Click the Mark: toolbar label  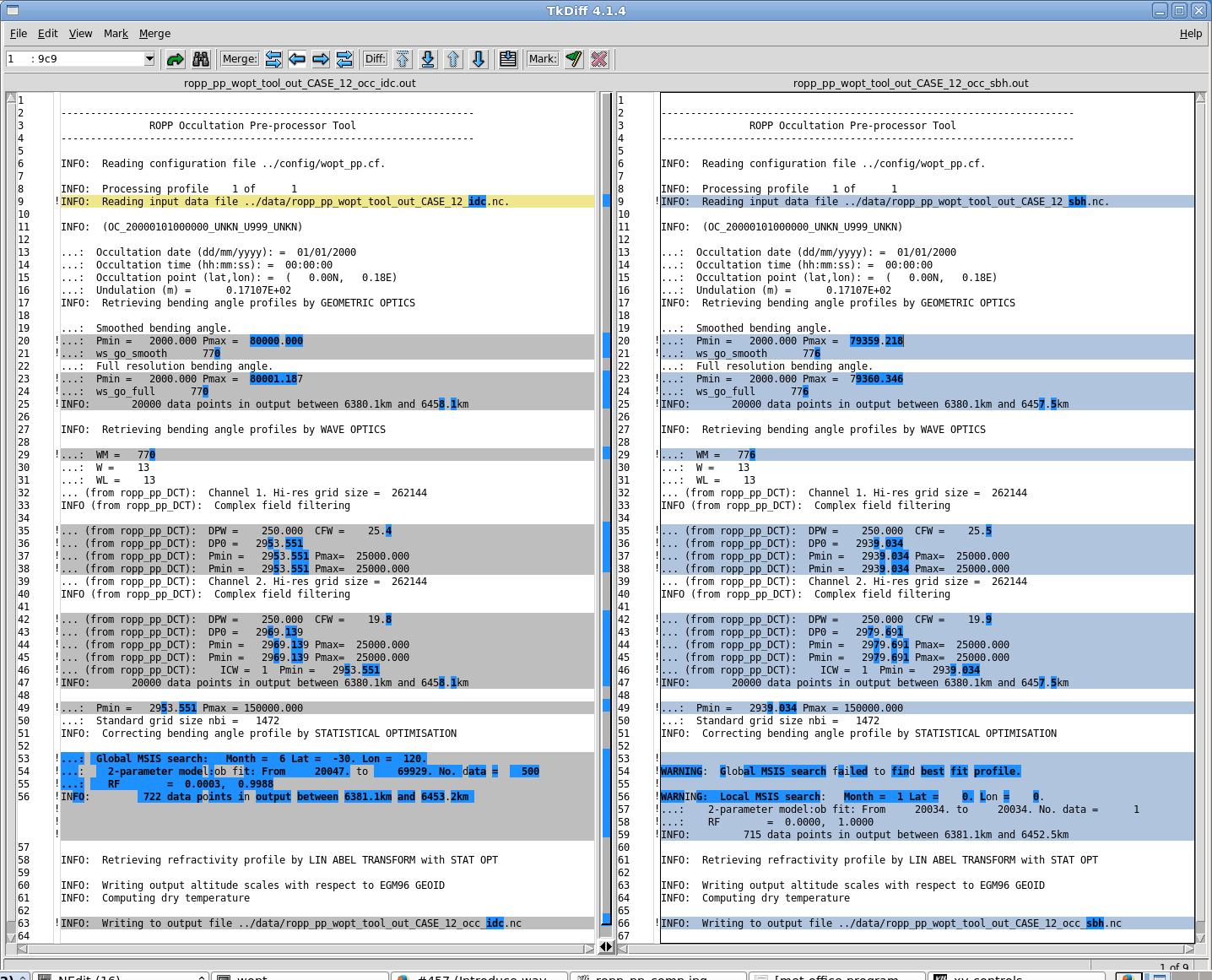[x=543, y=59]
